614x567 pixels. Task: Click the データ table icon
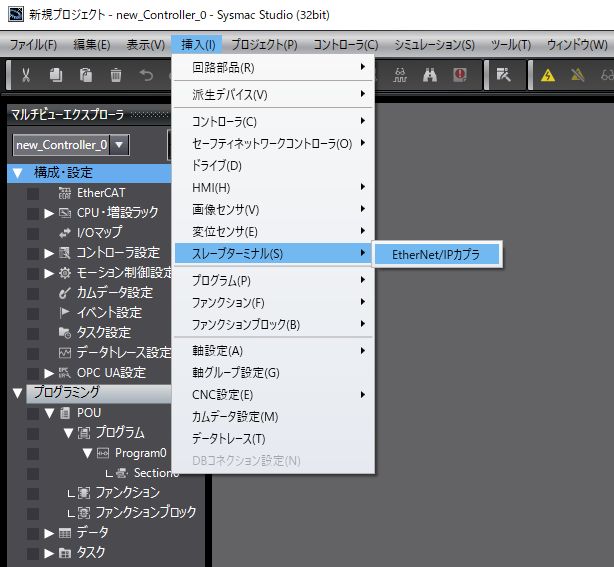point(65,533)
